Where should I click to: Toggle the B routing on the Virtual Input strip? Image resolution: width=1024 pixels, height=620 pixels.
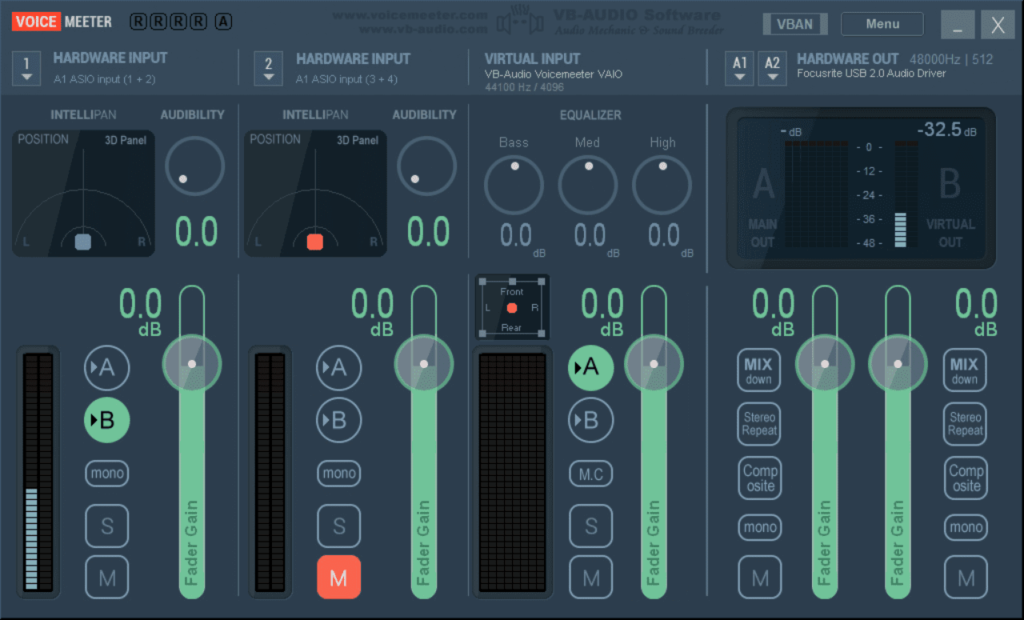(590, 419)
